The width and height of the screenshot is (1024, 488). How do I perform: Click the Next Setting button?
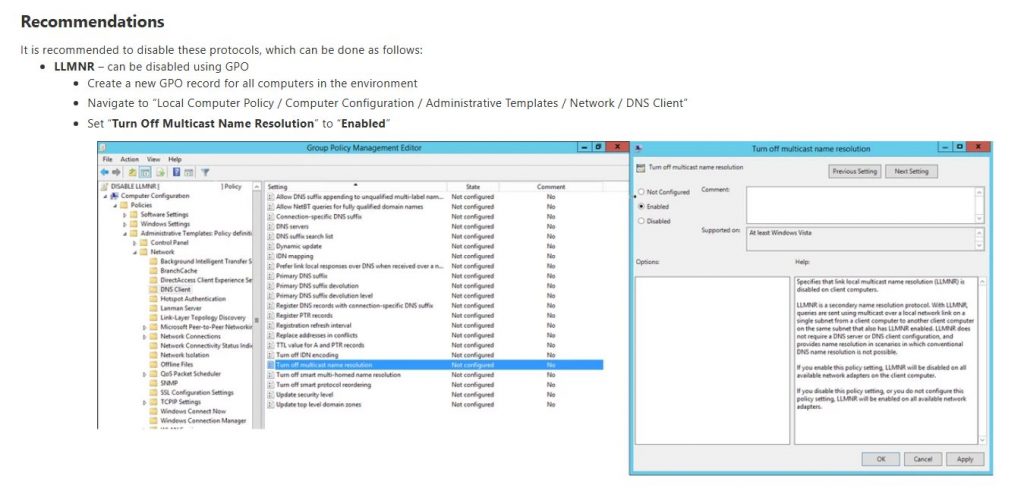tap(911, 171)
